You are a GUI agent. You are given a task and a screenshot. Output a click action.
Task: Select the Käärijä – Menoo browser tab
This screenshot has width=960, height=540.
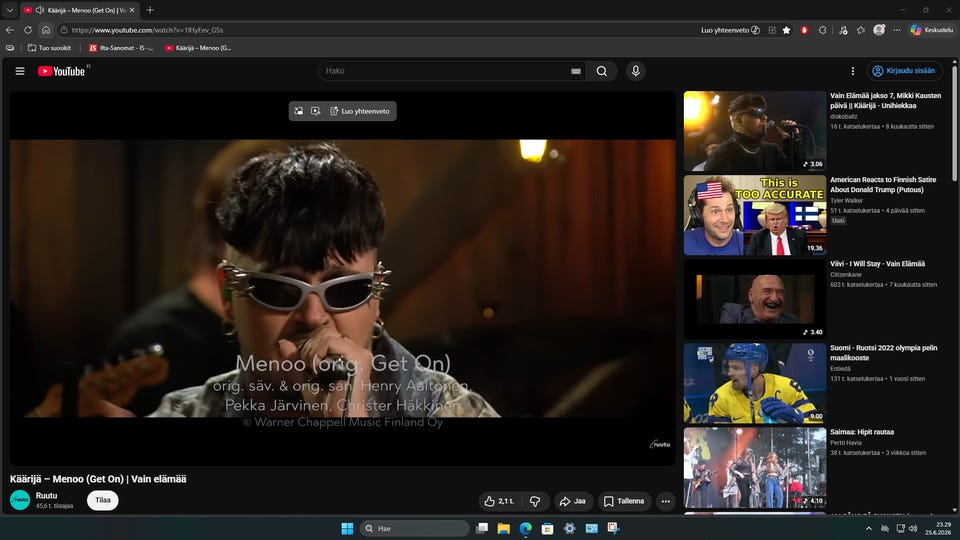(x=80, y=10)
